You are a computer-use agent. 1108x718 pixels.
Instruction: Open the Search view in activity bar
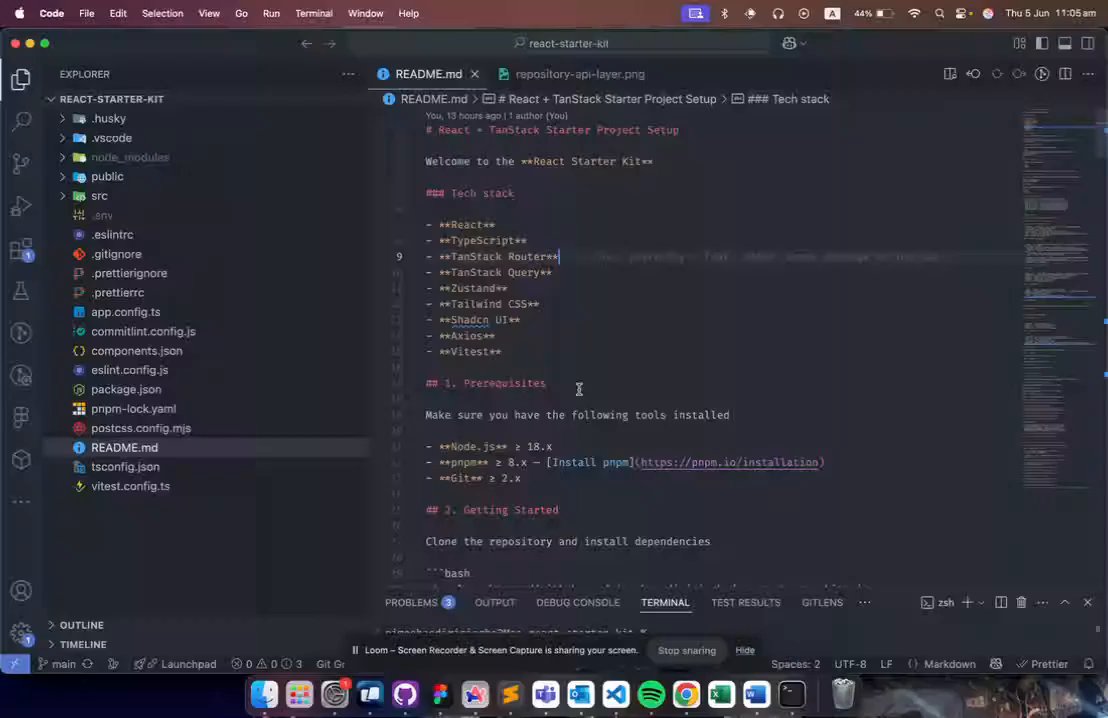click(21, 122)
